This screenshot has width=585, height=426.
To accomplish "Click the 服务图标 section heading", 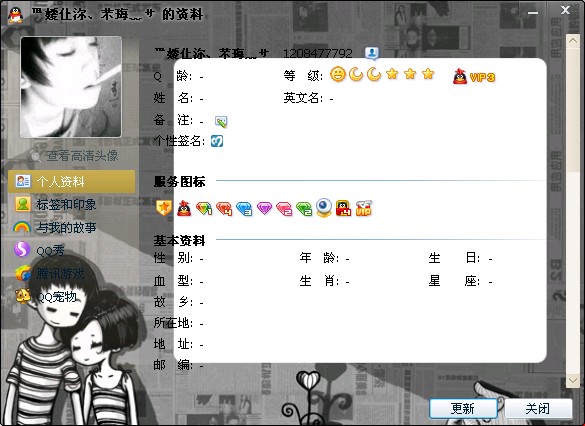I will (x=179, y=182).
